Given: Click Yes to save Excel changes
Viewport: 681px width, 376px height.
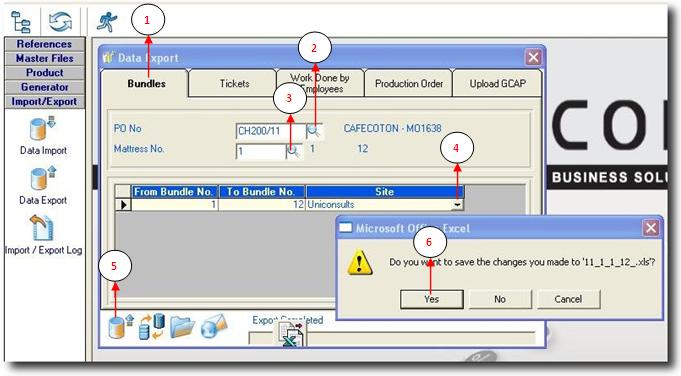Looking at the screenshot, I should coord(431,299).
